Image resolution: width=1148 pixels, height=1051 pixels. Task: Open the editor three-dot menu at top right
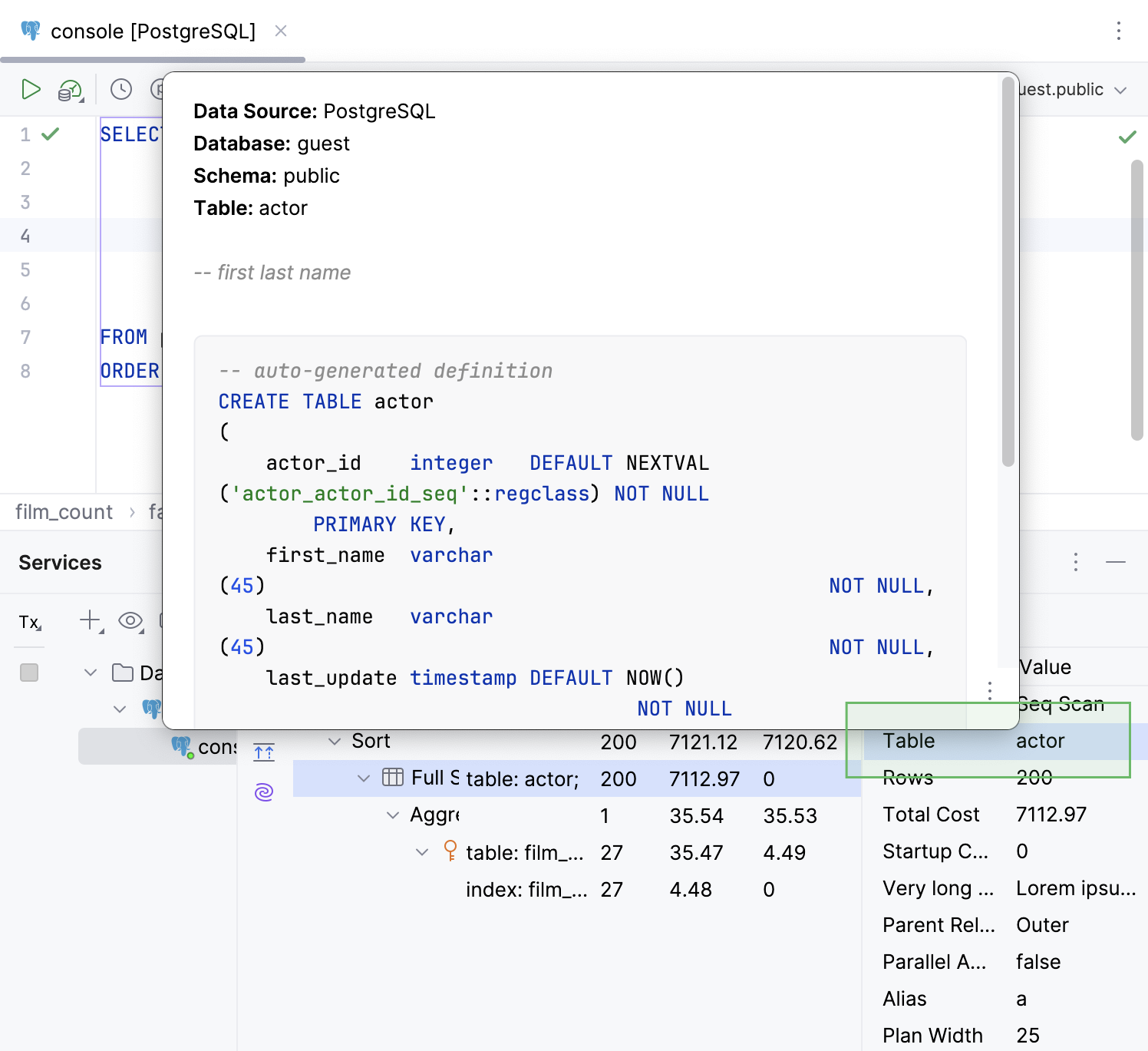(1119, 31)
